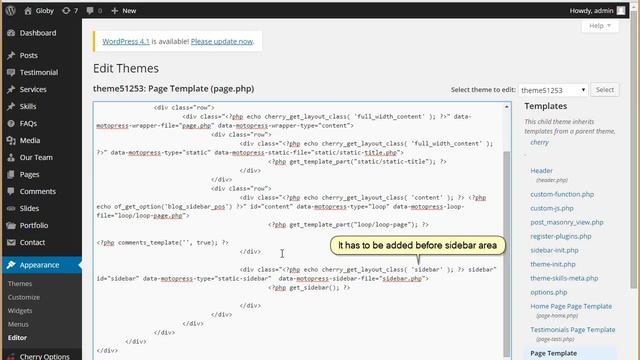Open register-plugins.php template
This screenshot has height=360, width=640.
point(561,236)
